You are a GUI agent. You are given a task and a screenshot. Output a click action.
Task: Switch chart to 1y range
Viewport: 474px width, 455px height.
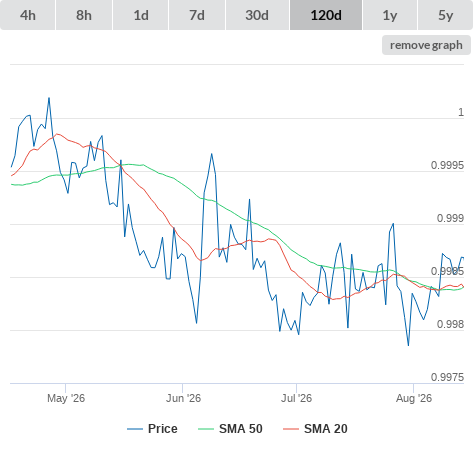point(390,15)
